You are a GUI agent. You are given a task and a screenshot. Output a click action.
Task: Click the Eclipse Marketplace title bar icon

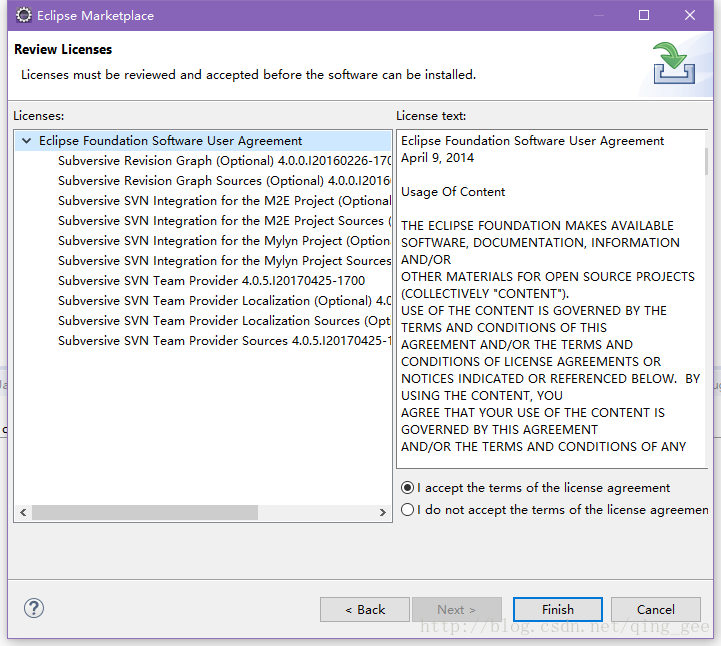pos(24,15)
